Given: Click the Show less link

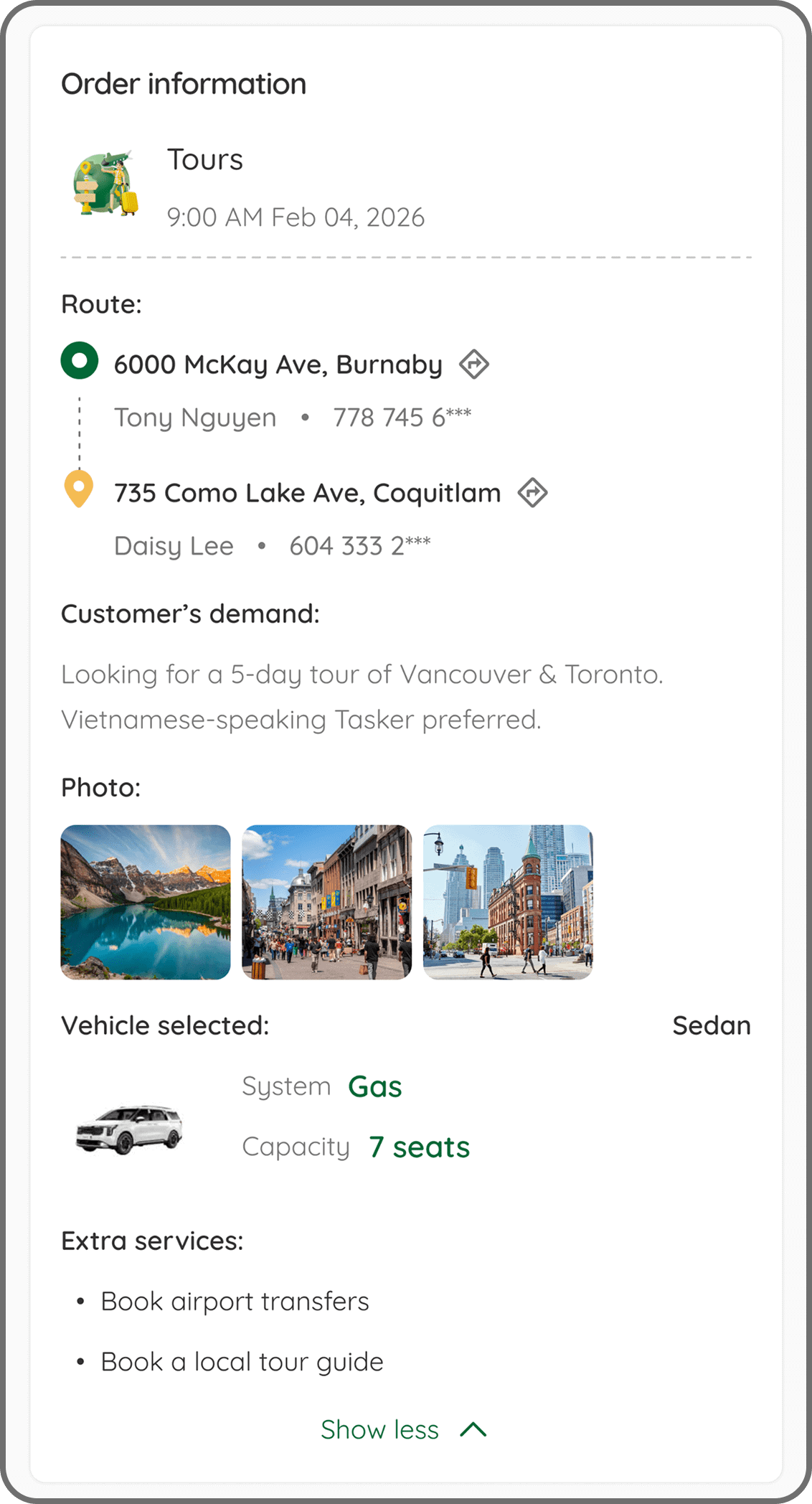Looking at the screenshot, I should tap(379, 1429).
